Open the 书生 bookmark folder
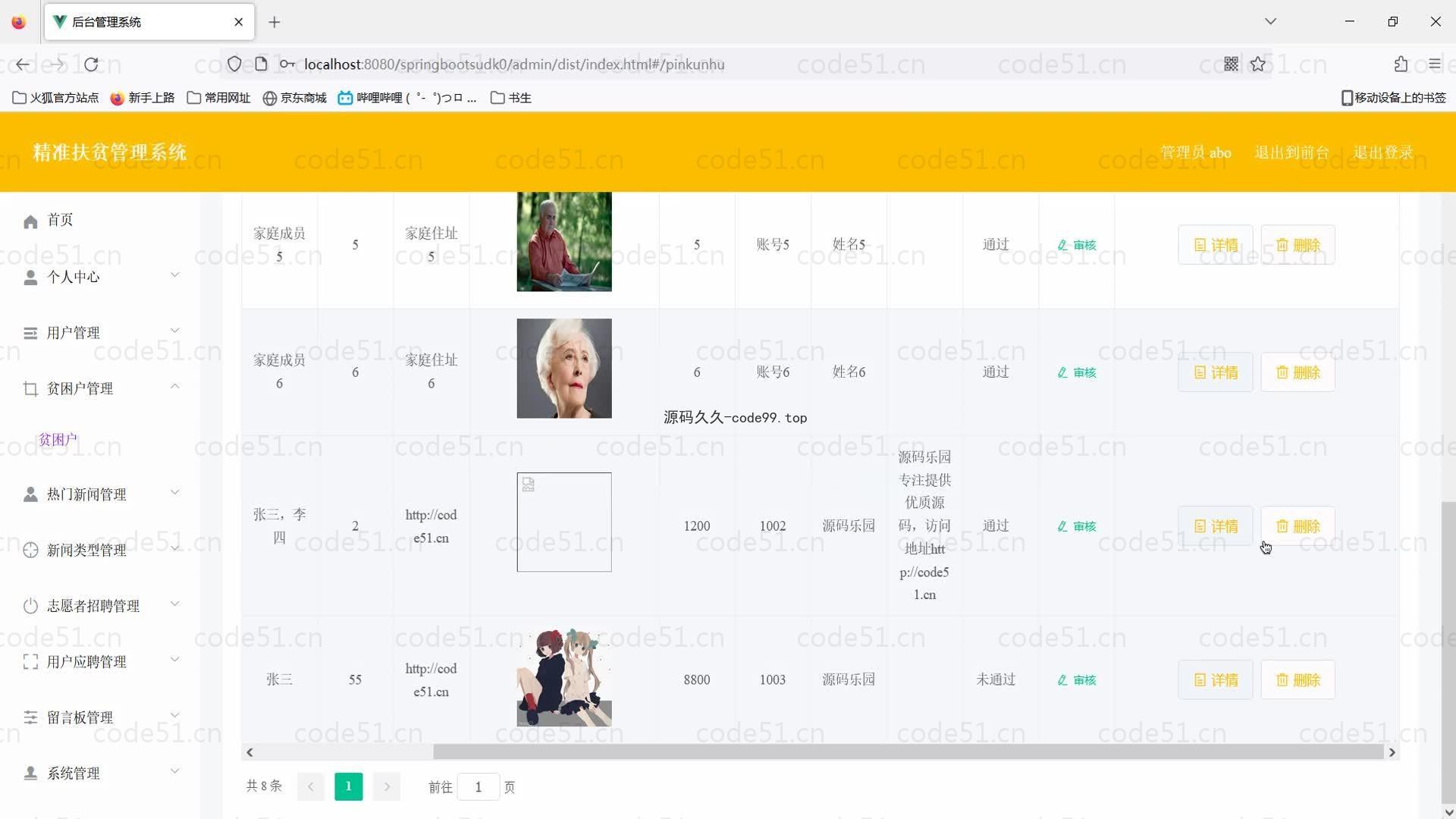 [511, 98]
